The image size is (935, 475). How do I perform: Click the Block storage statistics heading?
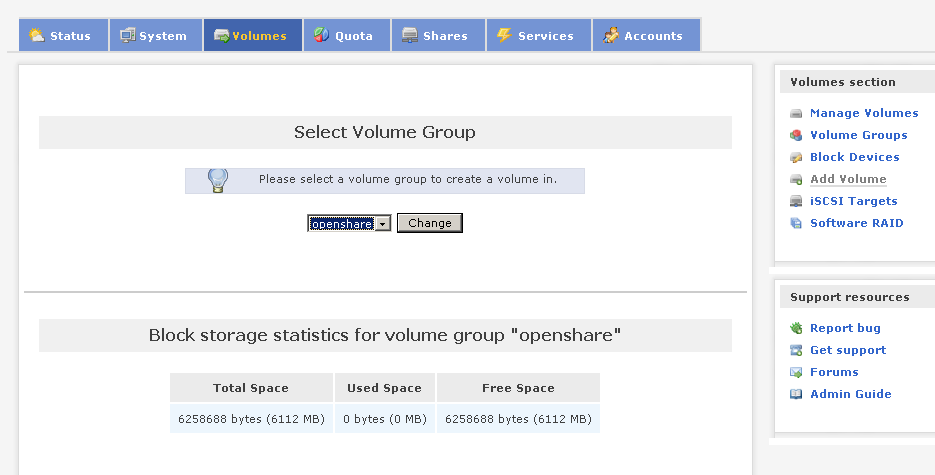(385, 336)
